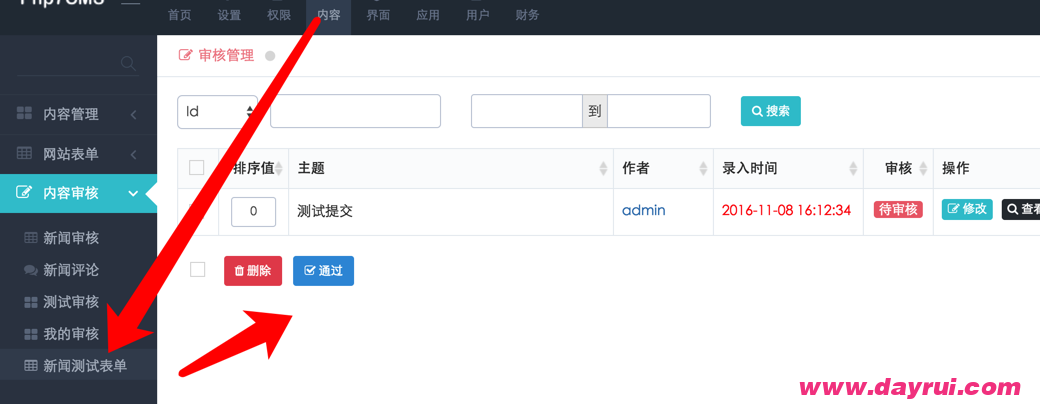Click the end range input after 到

pos(659,111)
